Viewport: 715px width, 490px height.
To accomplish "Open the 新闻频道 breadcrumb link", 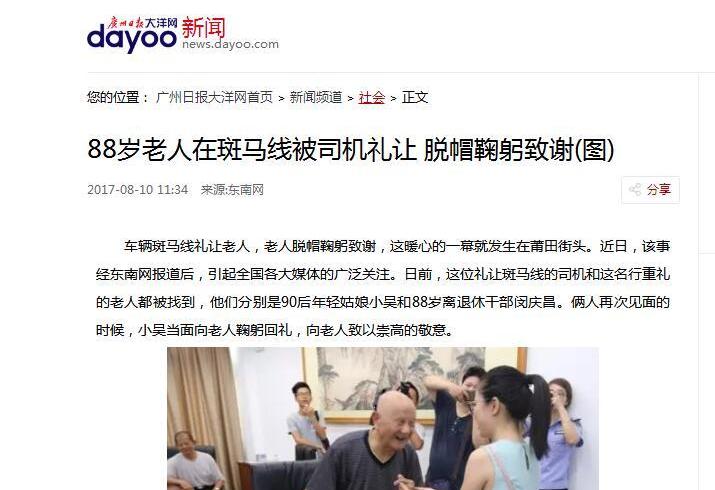I will click(316, 97).
